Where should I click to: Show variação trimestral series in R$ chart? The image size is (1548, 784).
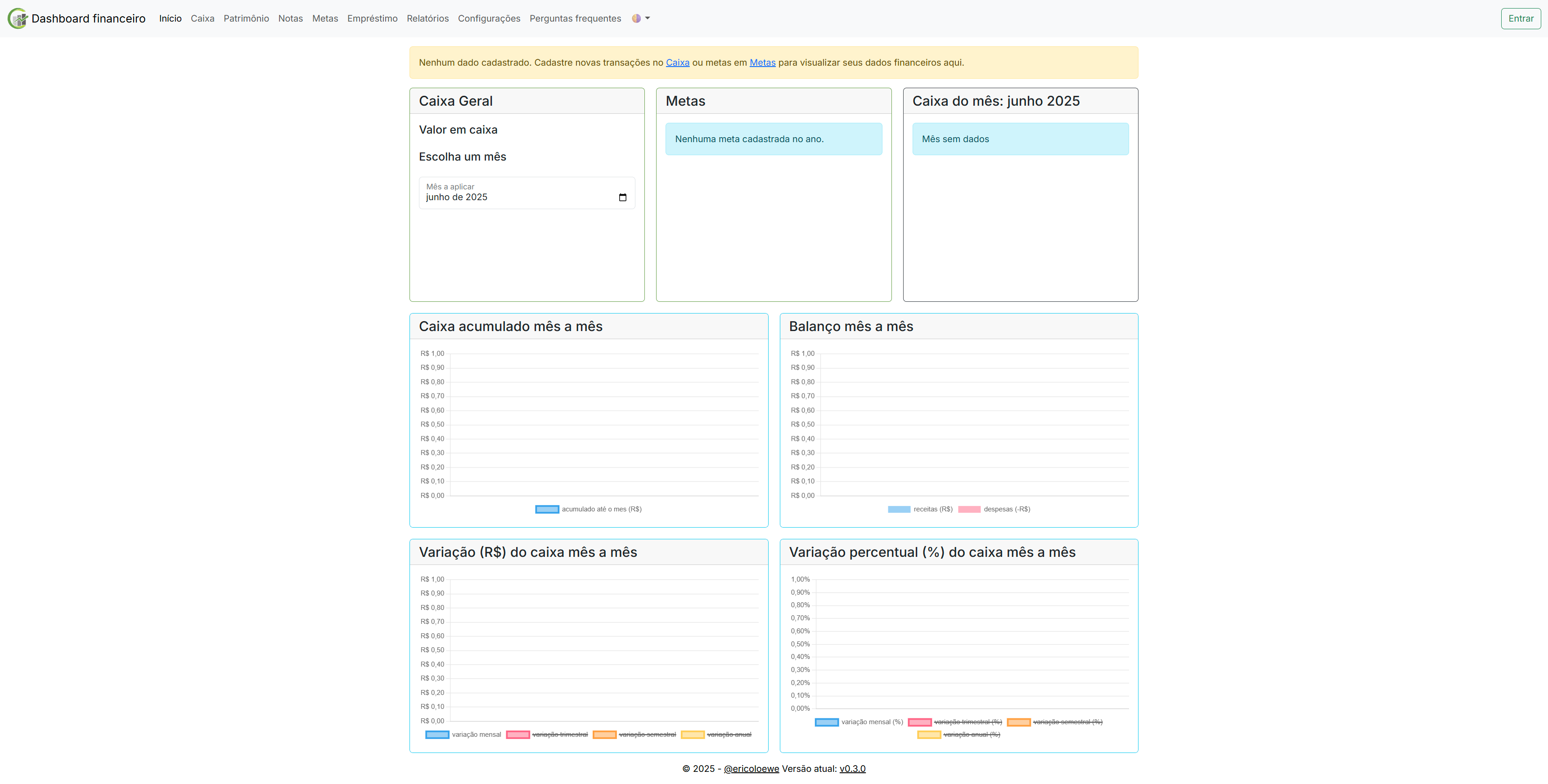point(547,735)
